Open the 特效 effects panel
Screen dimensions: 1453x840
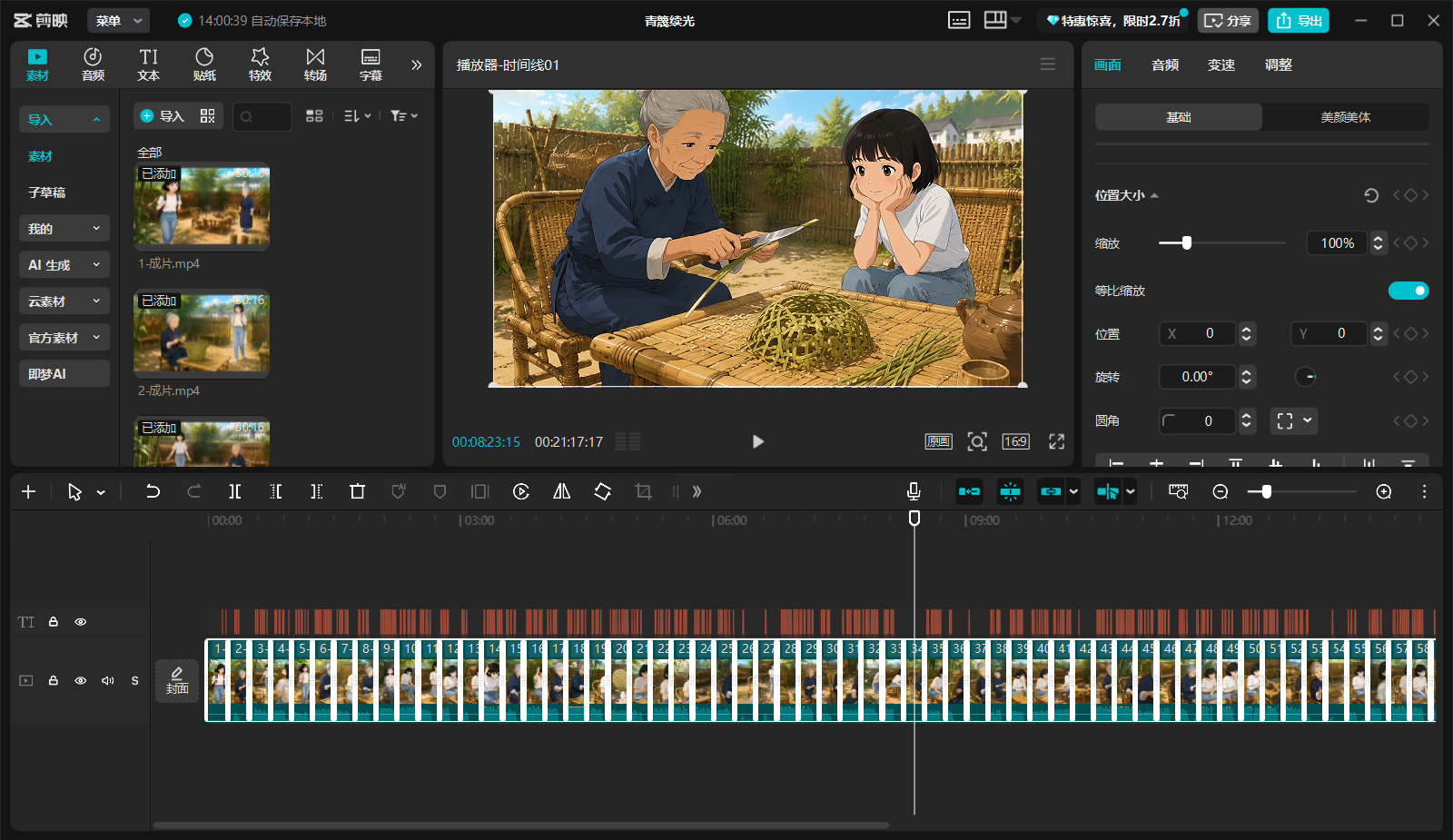tap(260, 64)
